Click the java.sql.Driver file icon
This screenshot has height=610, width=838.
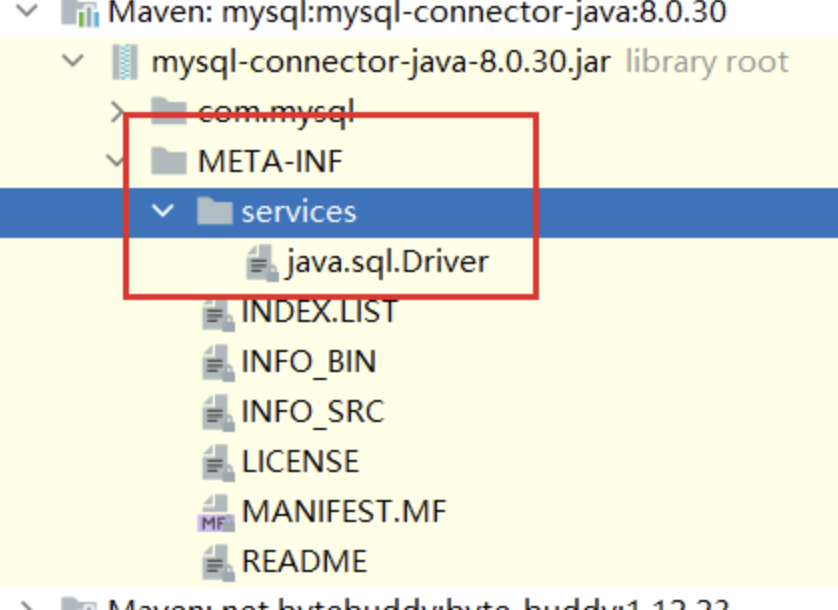262,262
